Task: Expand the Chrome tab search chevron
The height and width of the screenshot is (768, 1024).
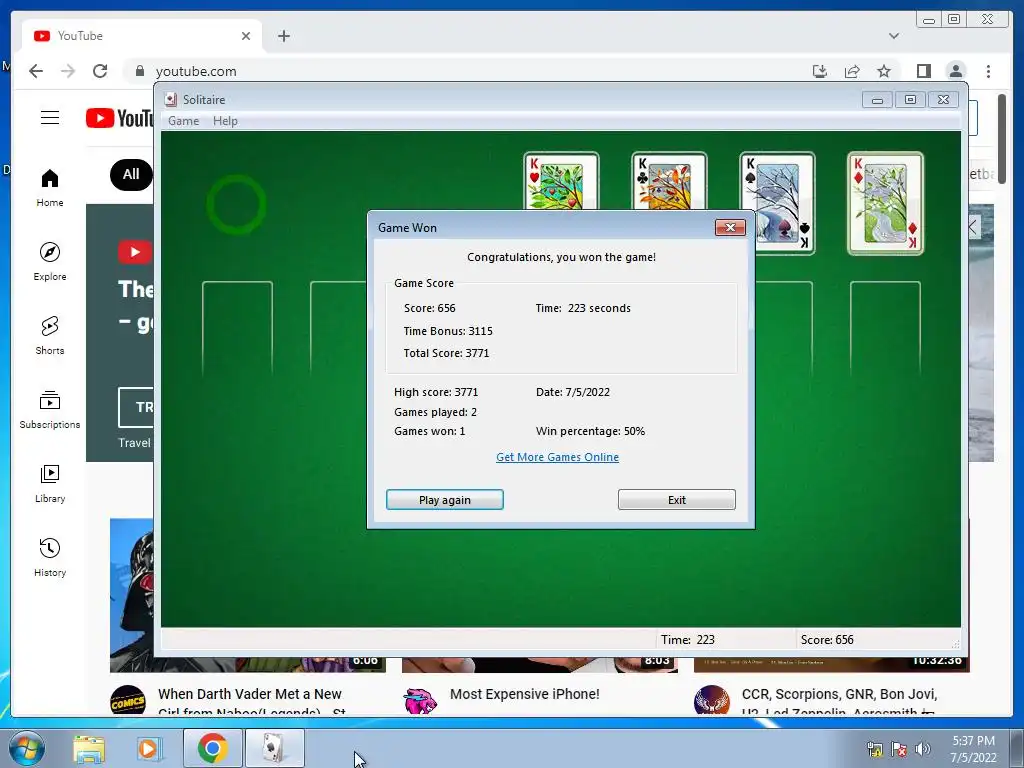Action: tap(894, 36)
